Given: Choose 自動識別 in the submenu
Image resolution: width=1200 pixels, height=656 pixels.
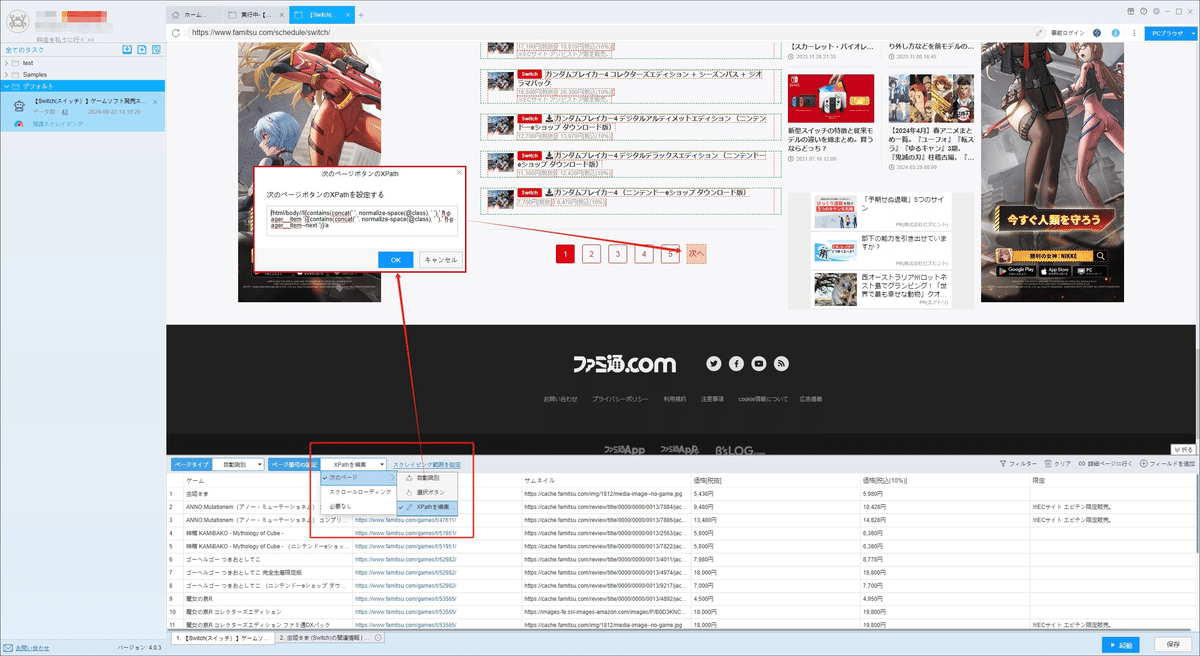Looking at the screenshot, I should pyautogui.click(x=427, y=478).
